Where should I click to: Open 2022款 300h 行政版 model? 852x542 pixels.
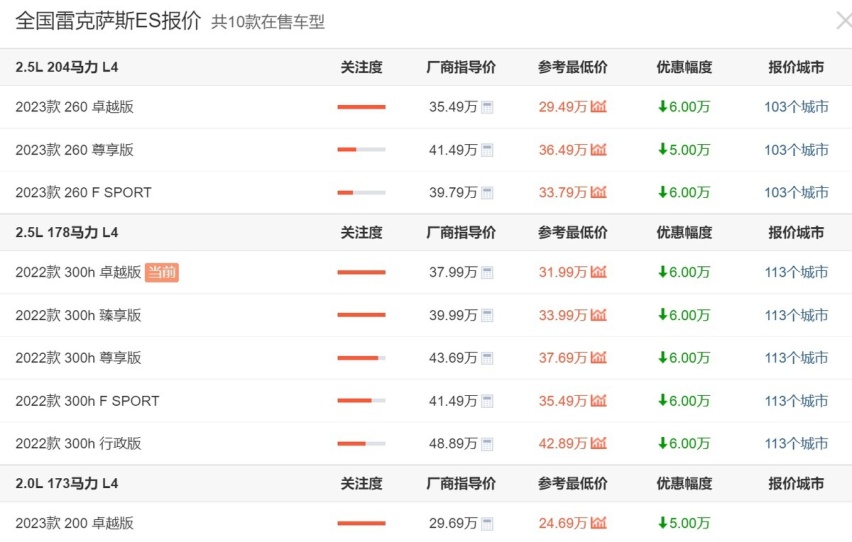78,444
